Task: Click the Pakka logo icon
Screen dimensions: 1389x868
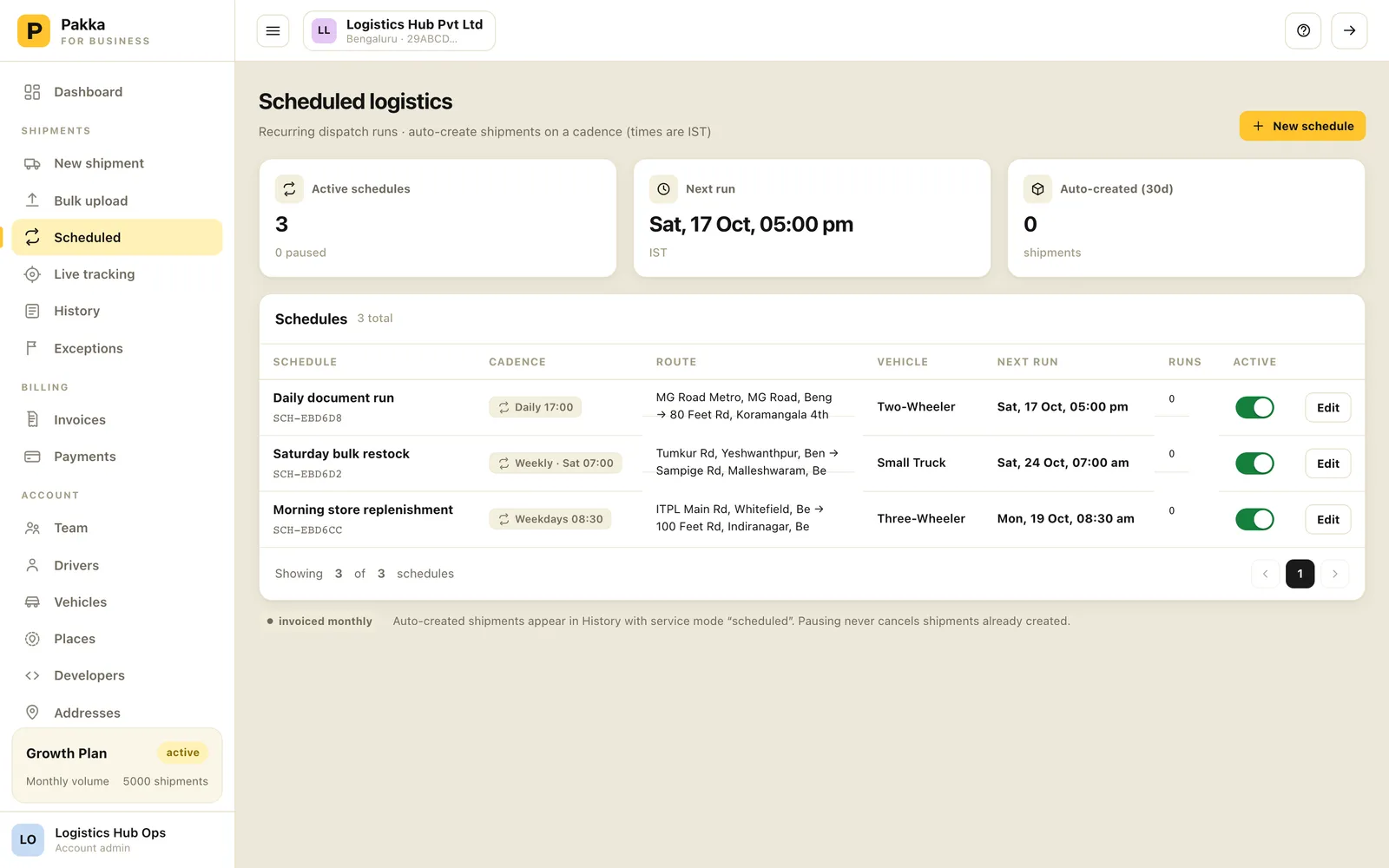Action: click(34, 31)
